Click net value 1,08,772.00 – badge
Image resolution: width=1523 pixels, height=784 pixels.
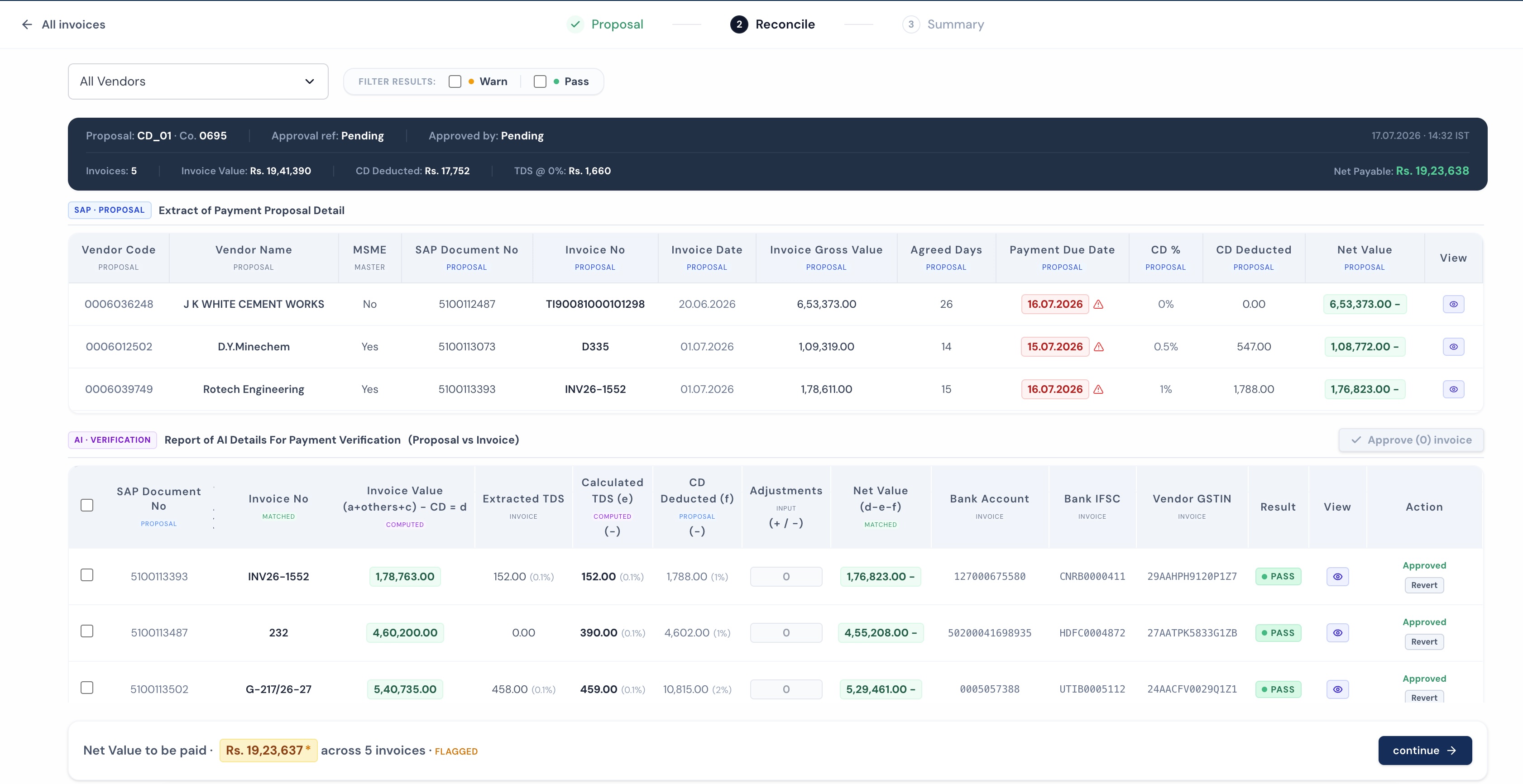(1365, 346)
